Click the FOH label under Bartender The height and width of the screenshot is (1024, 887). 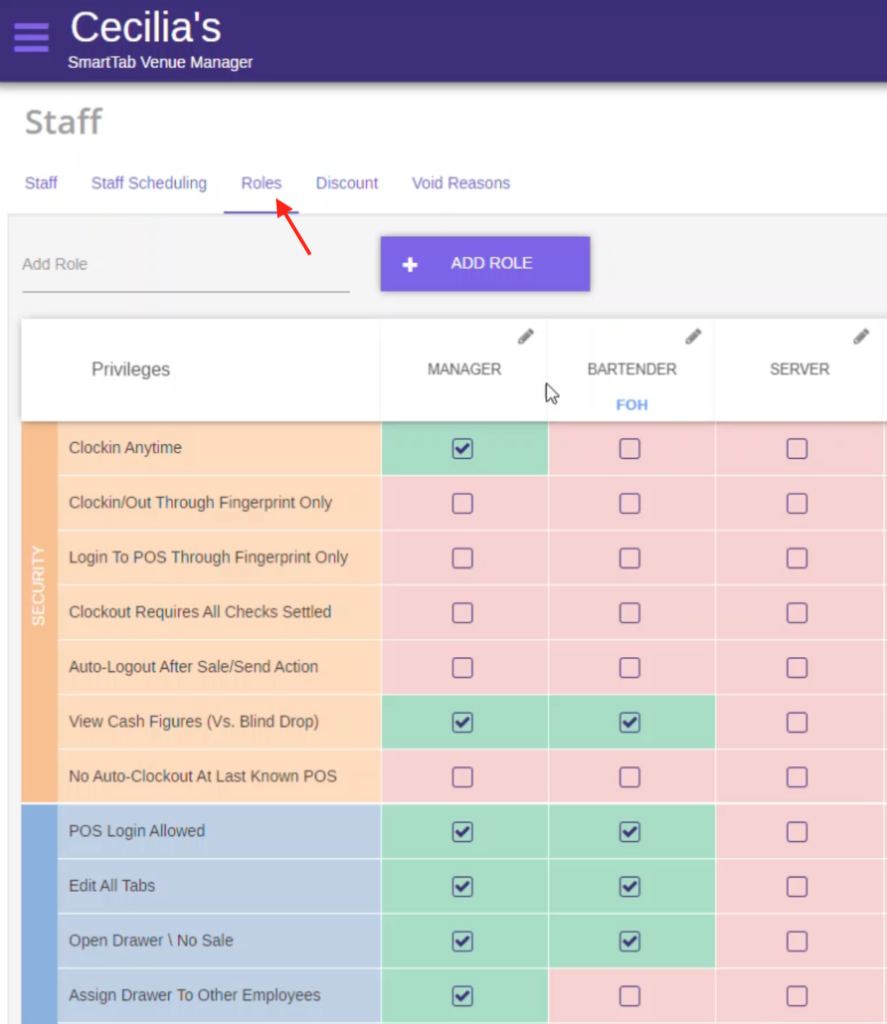[x=632, y=405]
